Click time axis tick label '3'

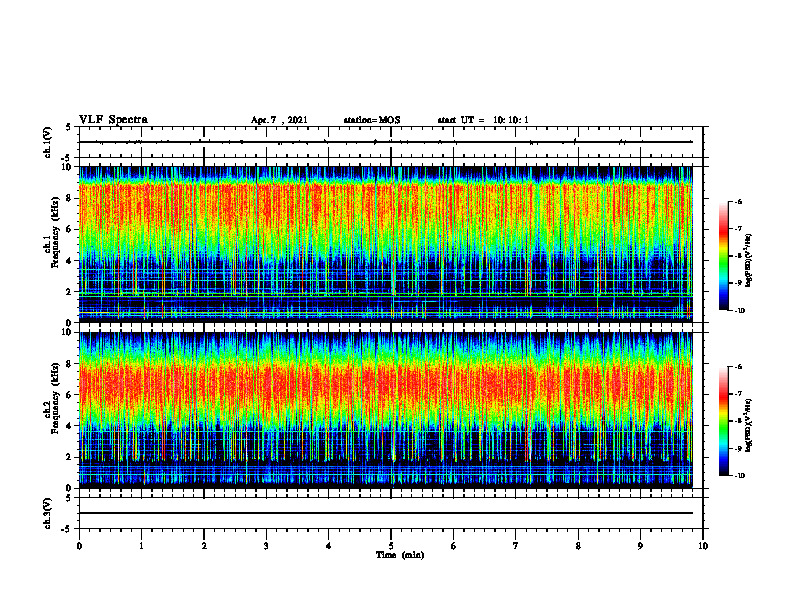point(266,546)
